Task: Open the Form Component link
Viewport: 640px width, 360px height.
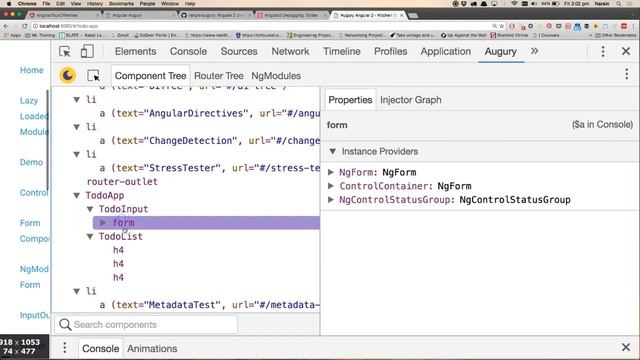Action: point(34,231)
